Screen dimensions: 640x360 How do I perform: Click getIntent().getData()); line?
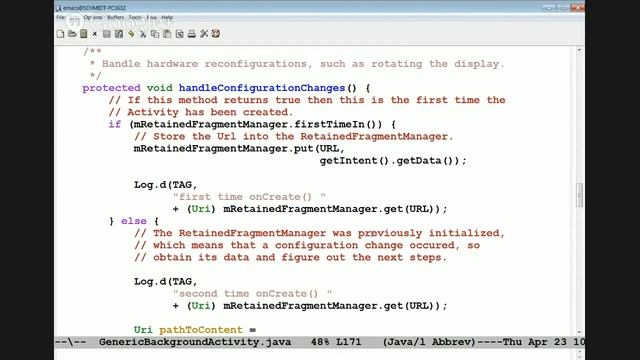(393, 161)
